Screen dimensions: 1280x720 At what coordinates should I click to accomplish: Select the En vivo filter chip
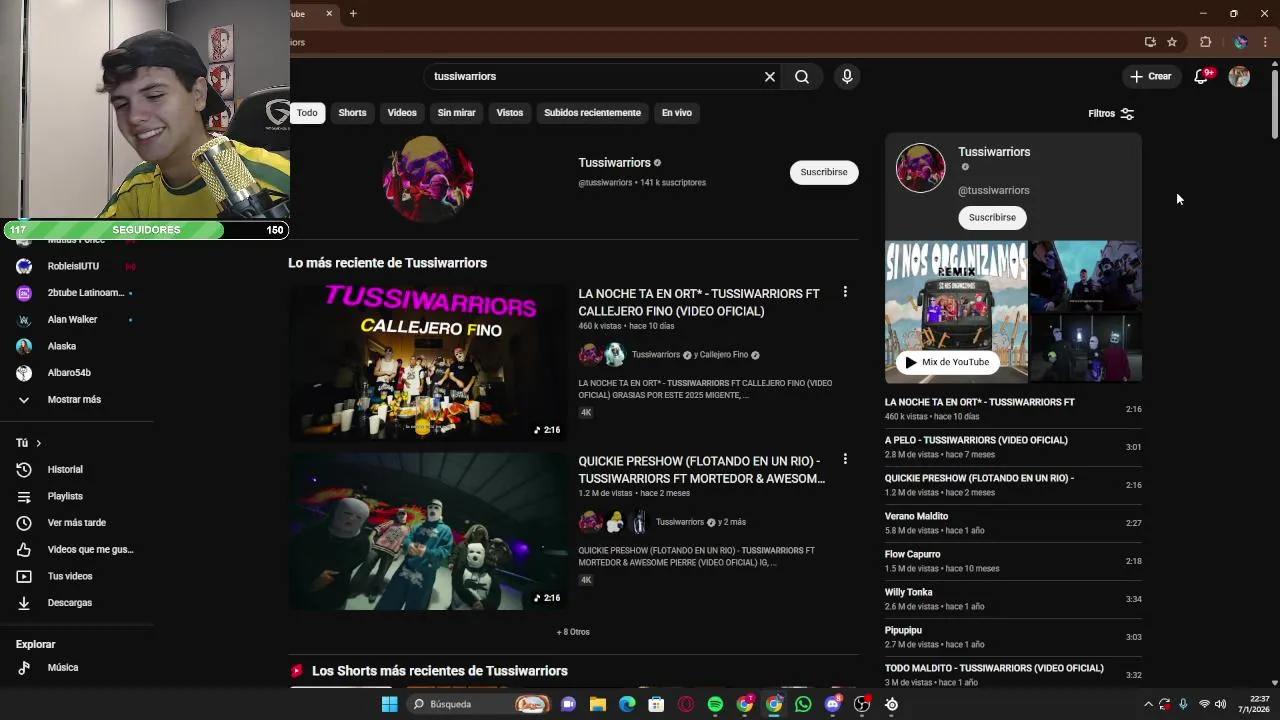[677, 113]
